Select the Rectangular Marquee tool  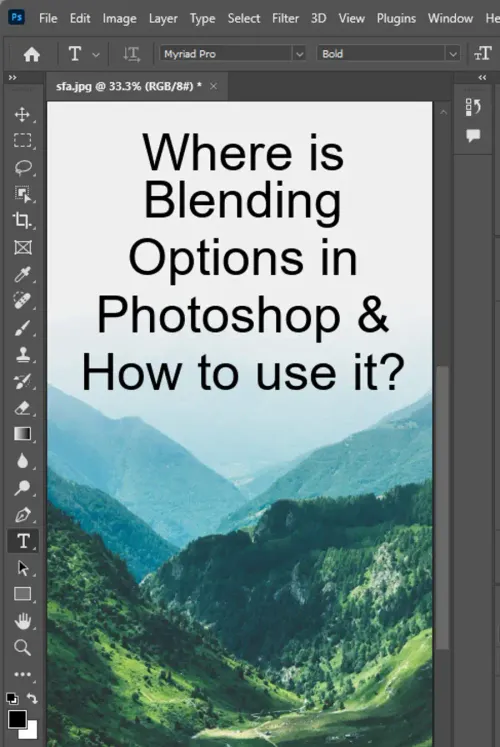click(22, 141)
